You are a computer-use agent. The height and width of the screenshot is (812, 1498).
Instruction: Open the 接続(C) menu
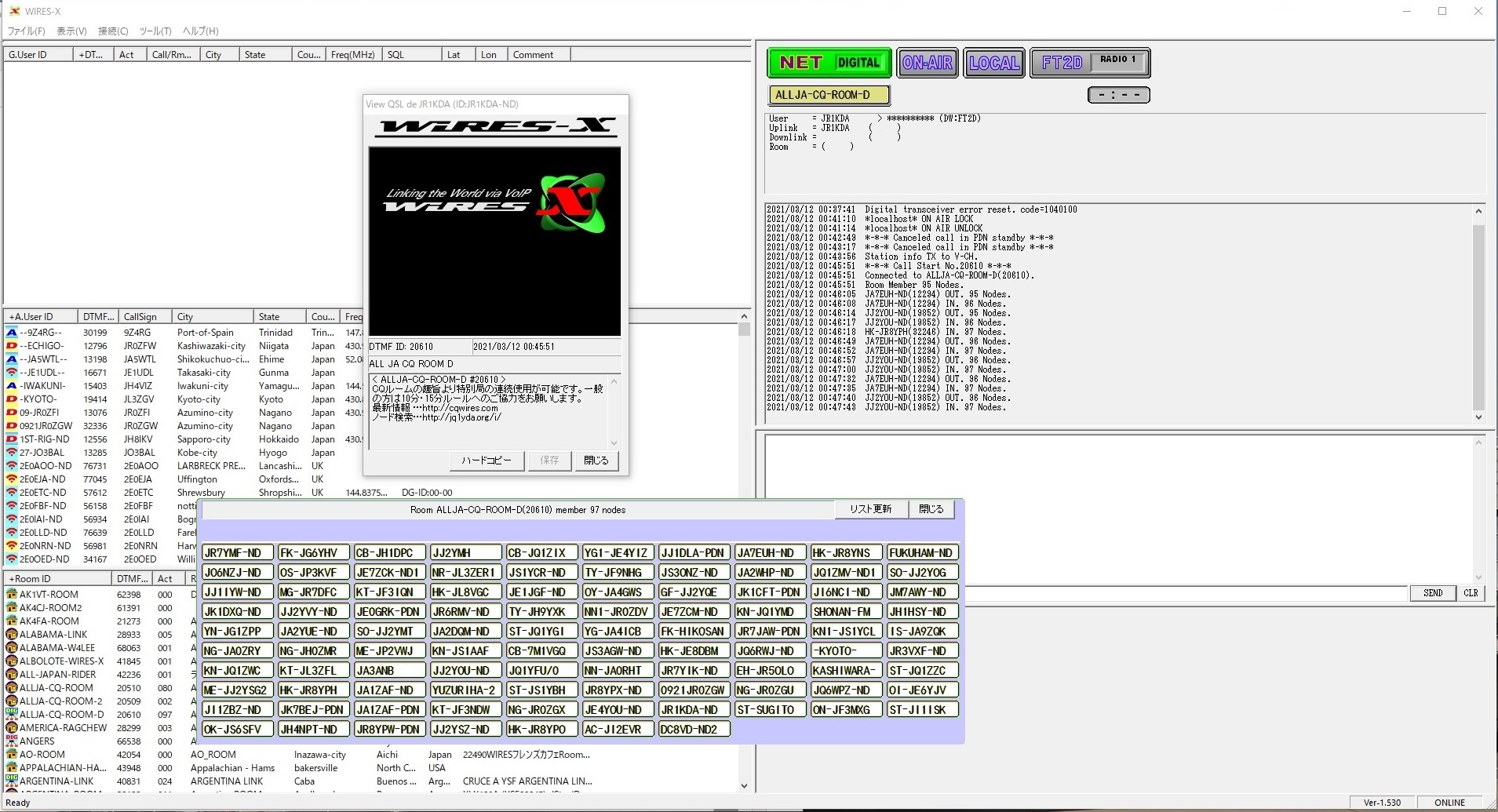click(x=113, y=31)
